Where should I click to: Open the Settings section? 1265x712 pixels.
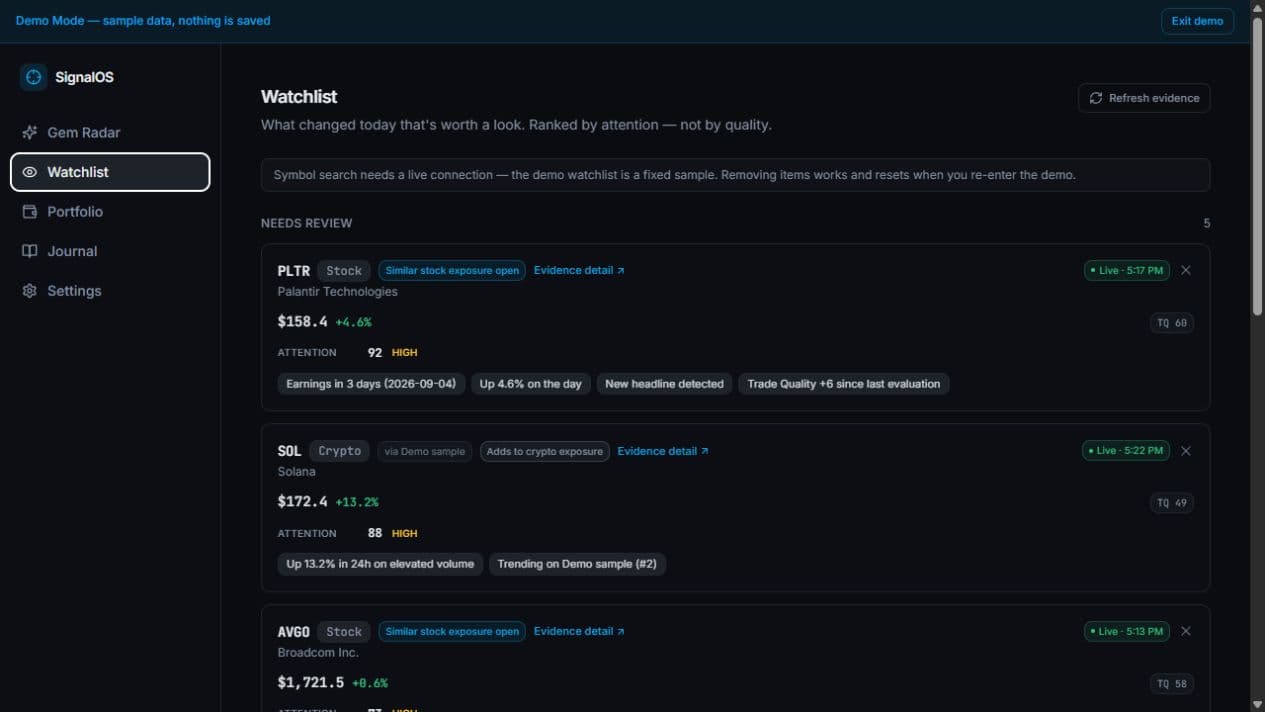point(110,291)
